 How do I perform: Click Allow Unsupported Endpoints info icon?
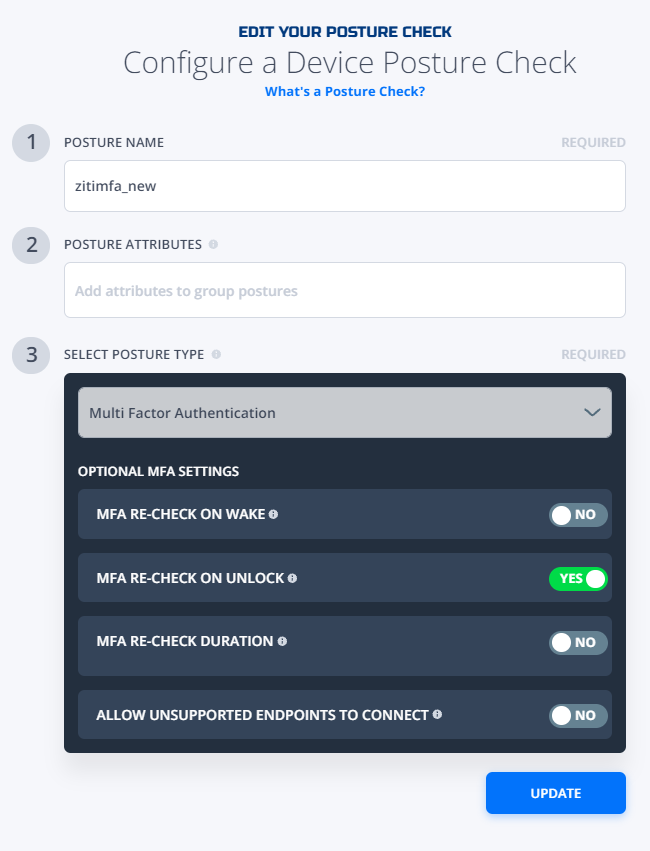[437, 715]
